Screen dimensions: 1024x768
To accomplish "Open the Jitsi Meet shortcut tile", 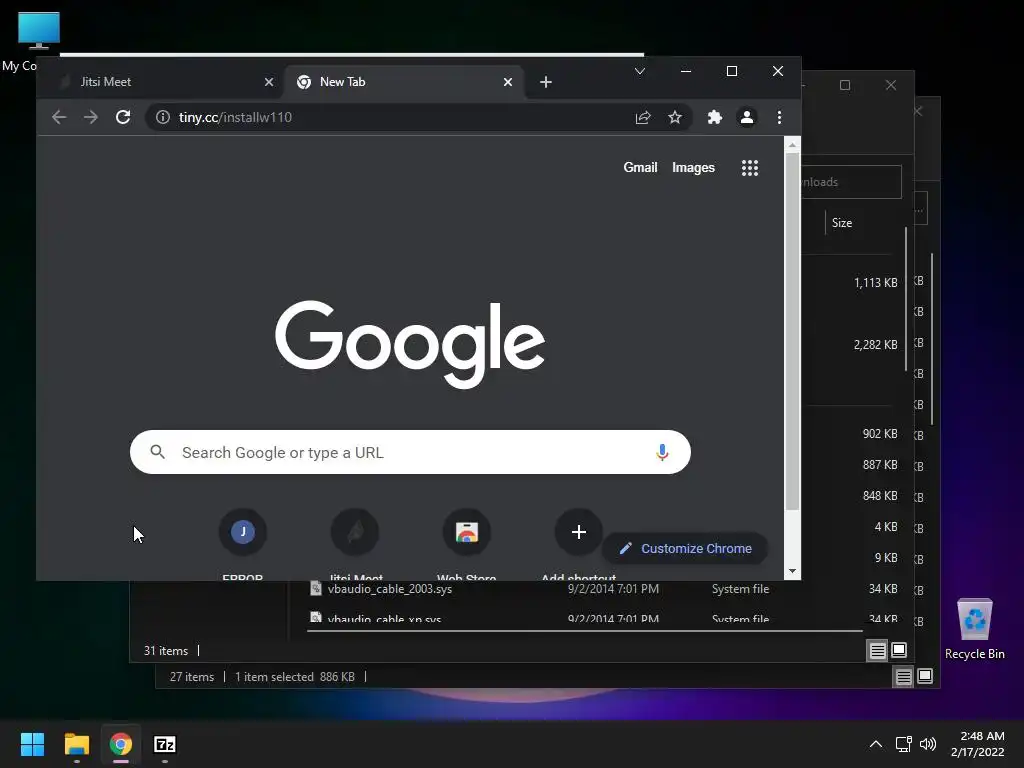I will click(x=355, y=545).
